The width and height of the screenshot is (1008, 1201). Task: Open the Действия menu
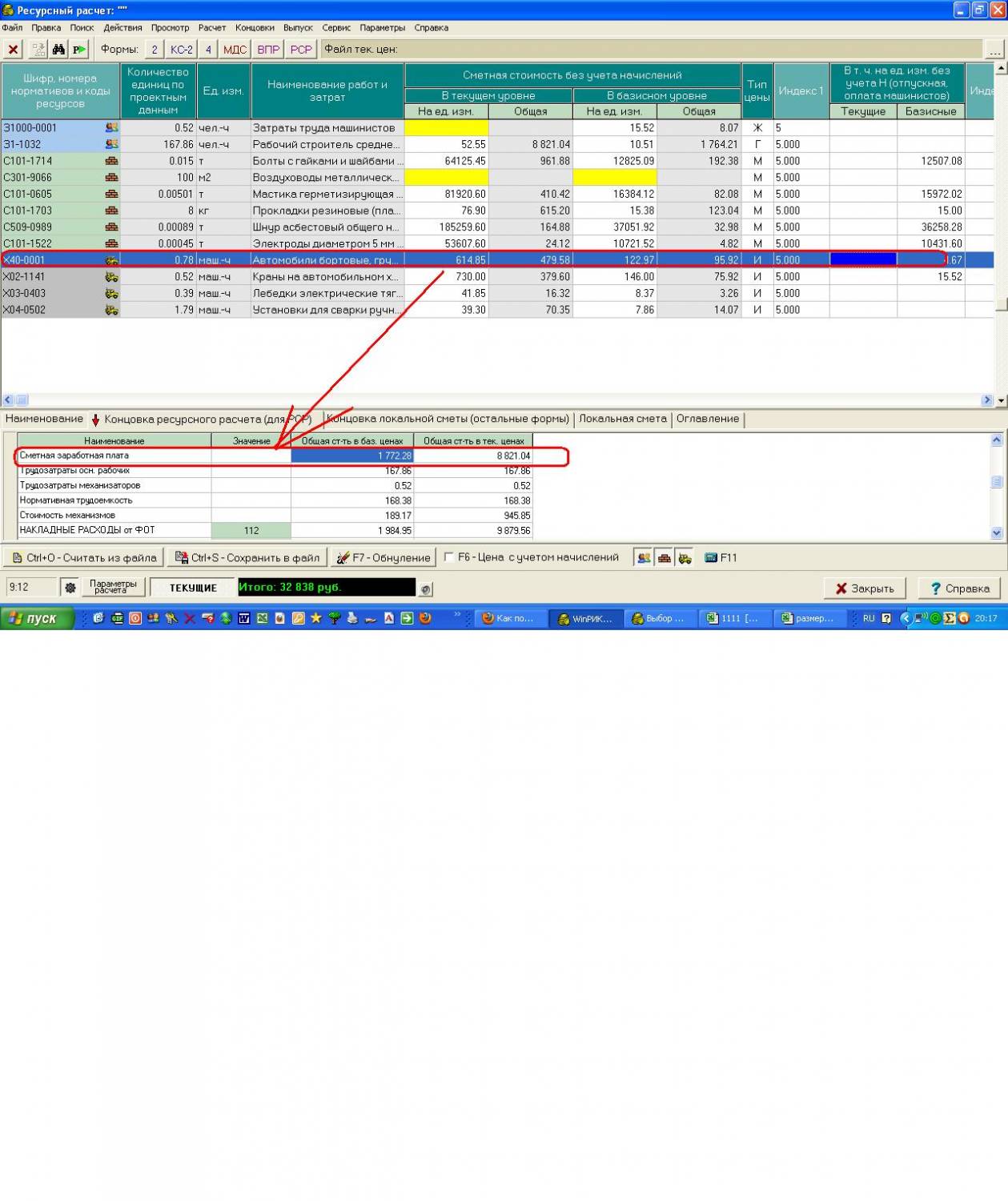tap(122, 28)
